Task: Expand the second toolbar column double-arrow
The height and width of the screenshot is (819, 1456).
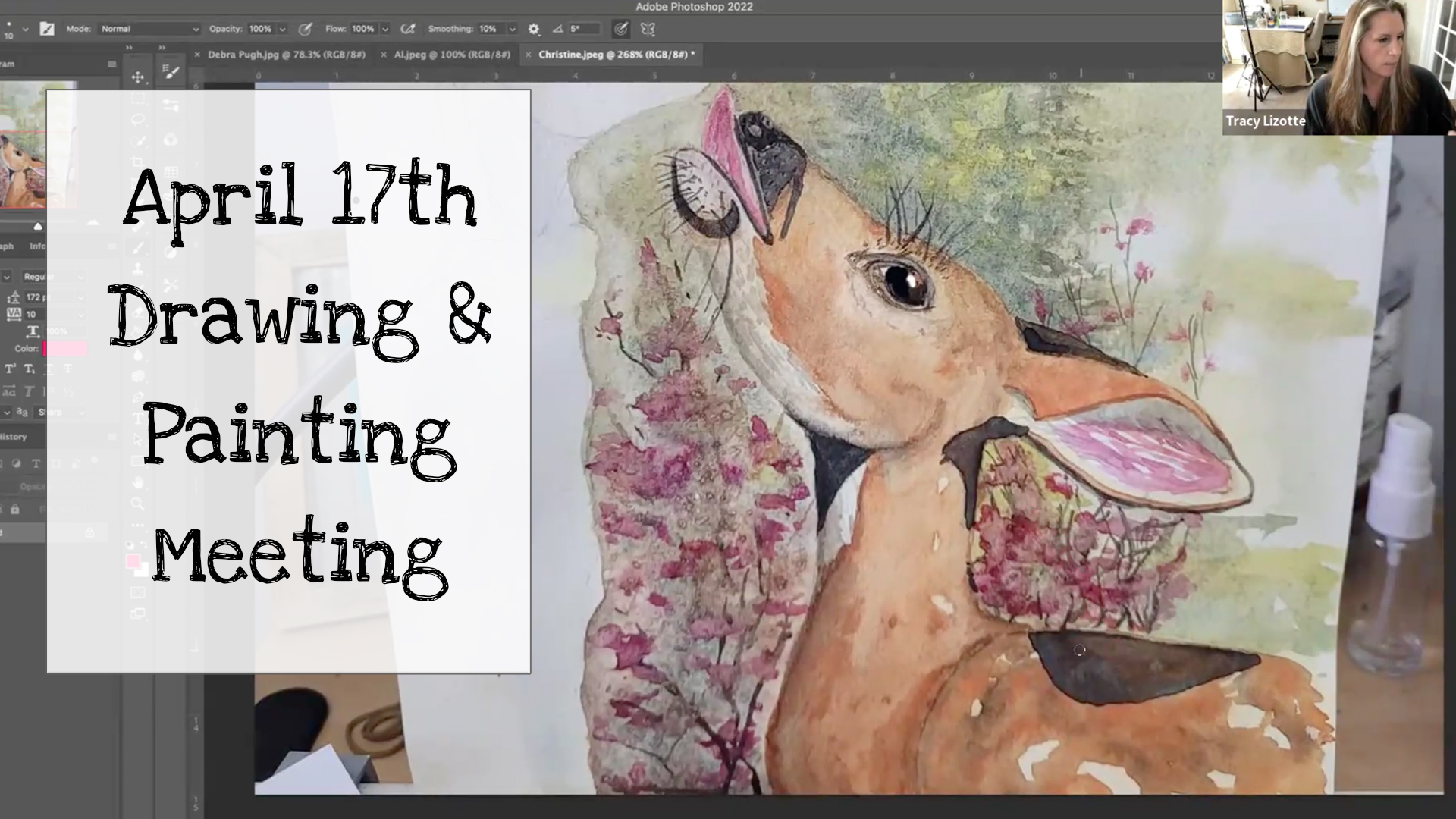Action: [162, 48]
